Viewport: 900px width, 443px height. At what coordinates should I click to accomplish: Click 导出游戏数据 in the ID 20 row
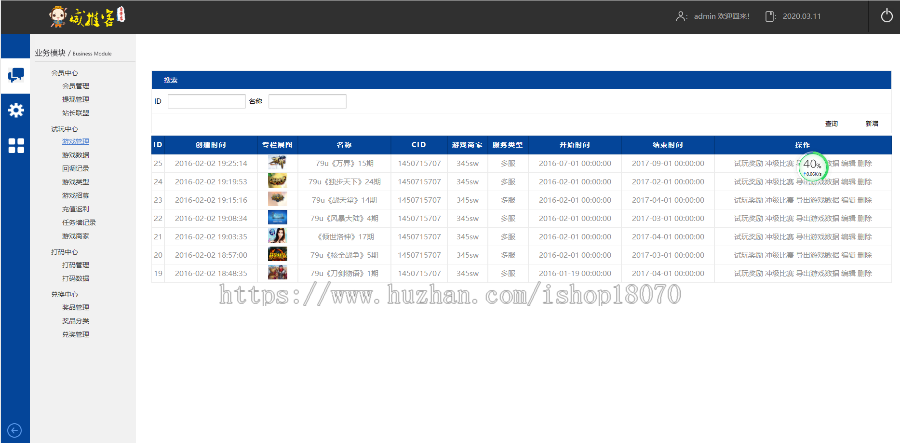point(817,255)
